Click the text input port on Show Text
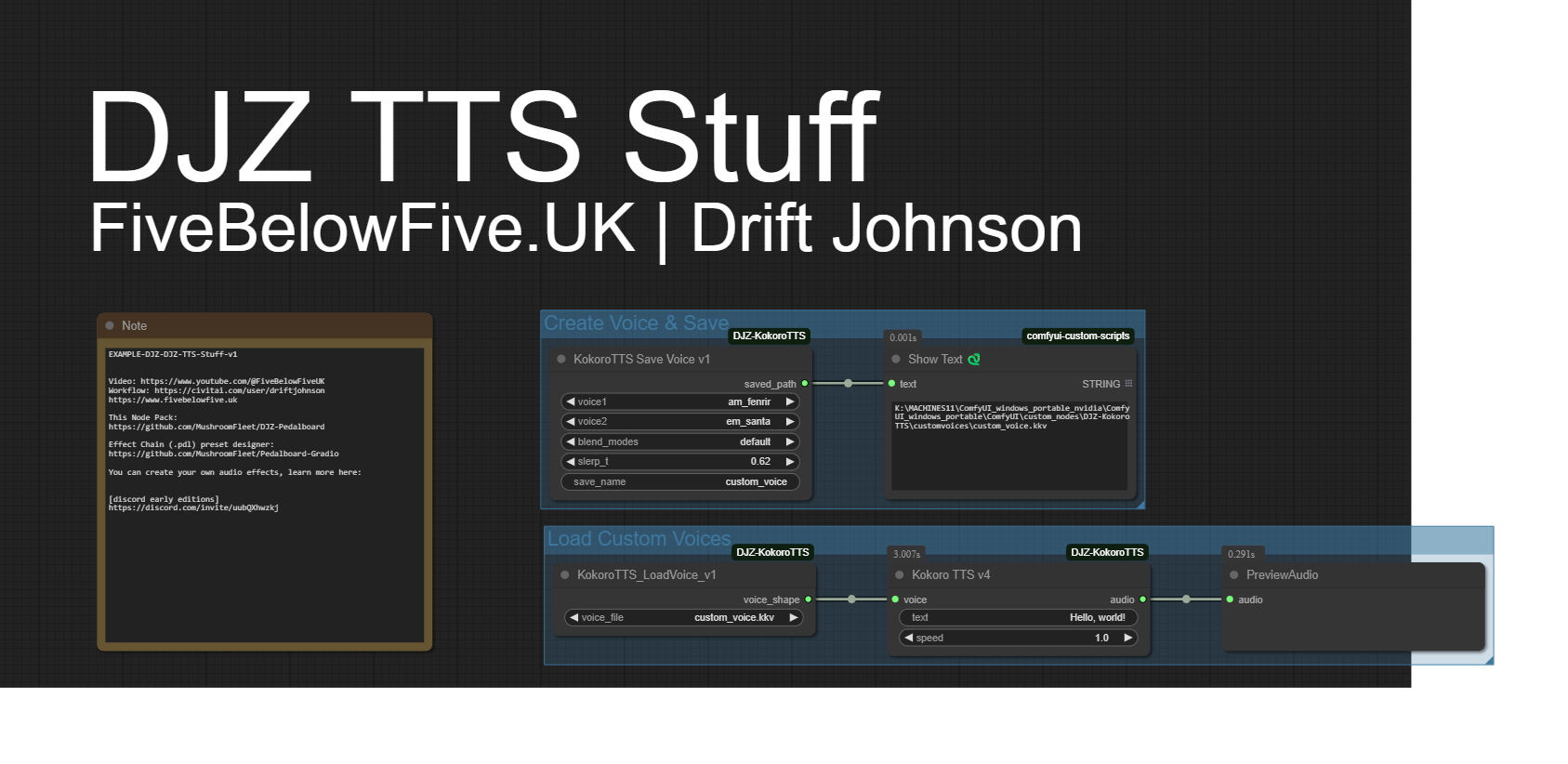 click(x=891, y=383)
